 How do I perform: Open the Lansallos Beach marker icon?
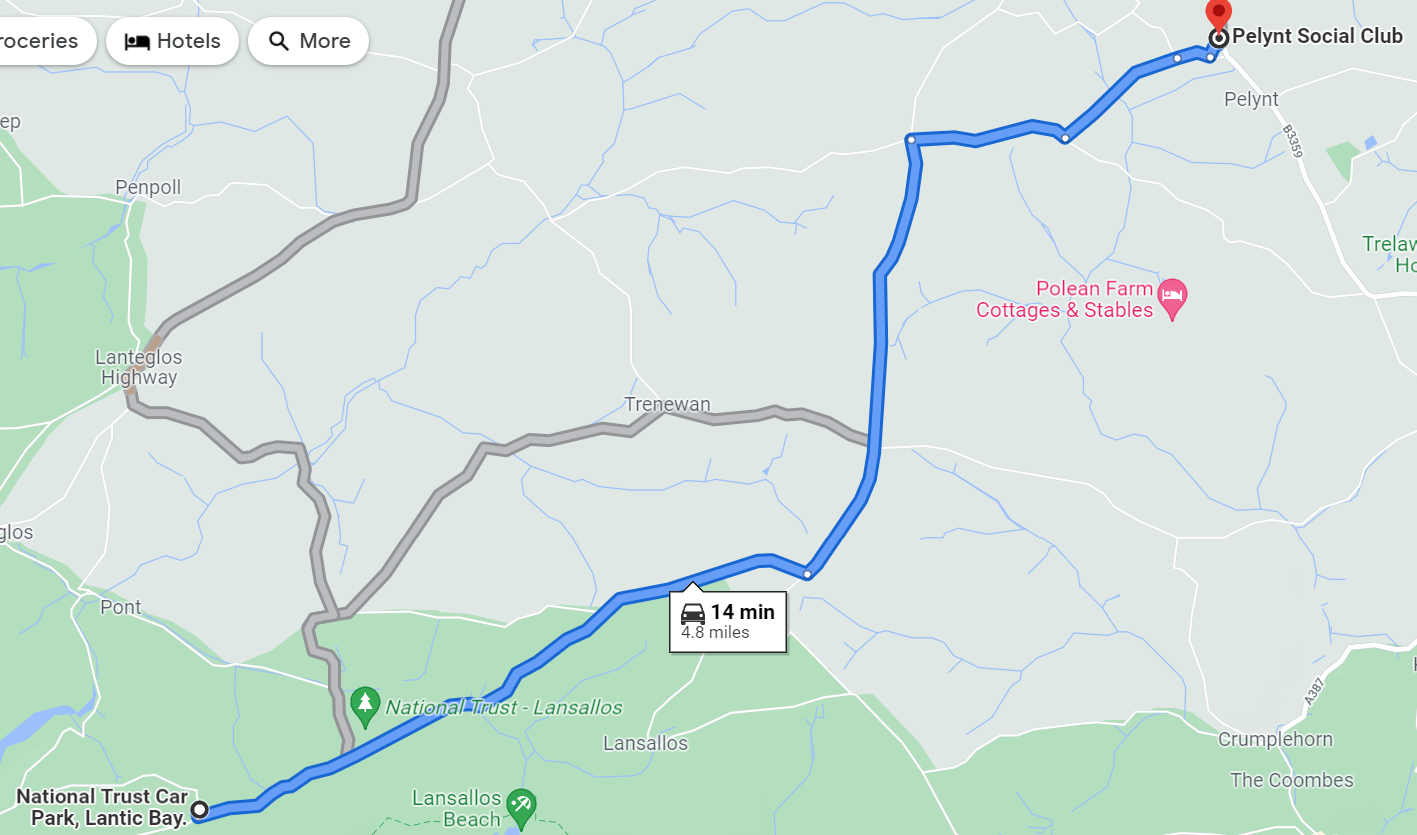coord(520,806)
